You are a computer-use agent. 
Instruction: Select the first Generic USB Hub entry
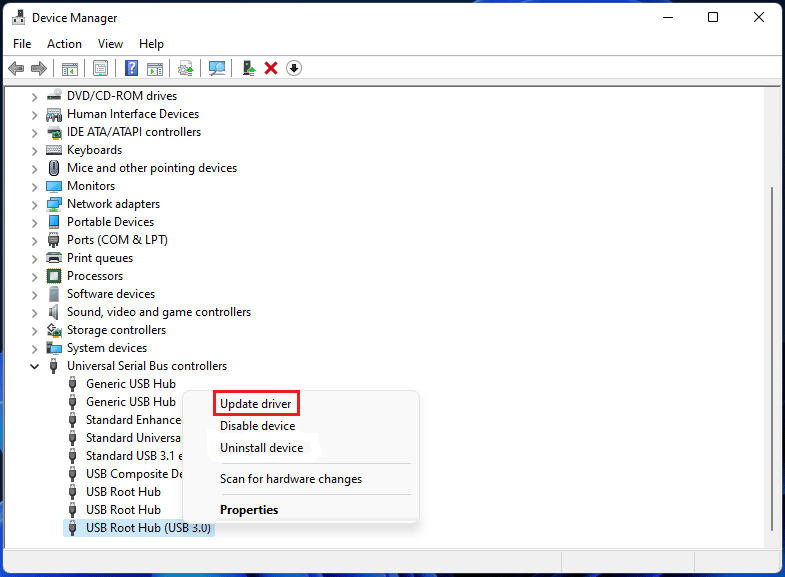131,384
